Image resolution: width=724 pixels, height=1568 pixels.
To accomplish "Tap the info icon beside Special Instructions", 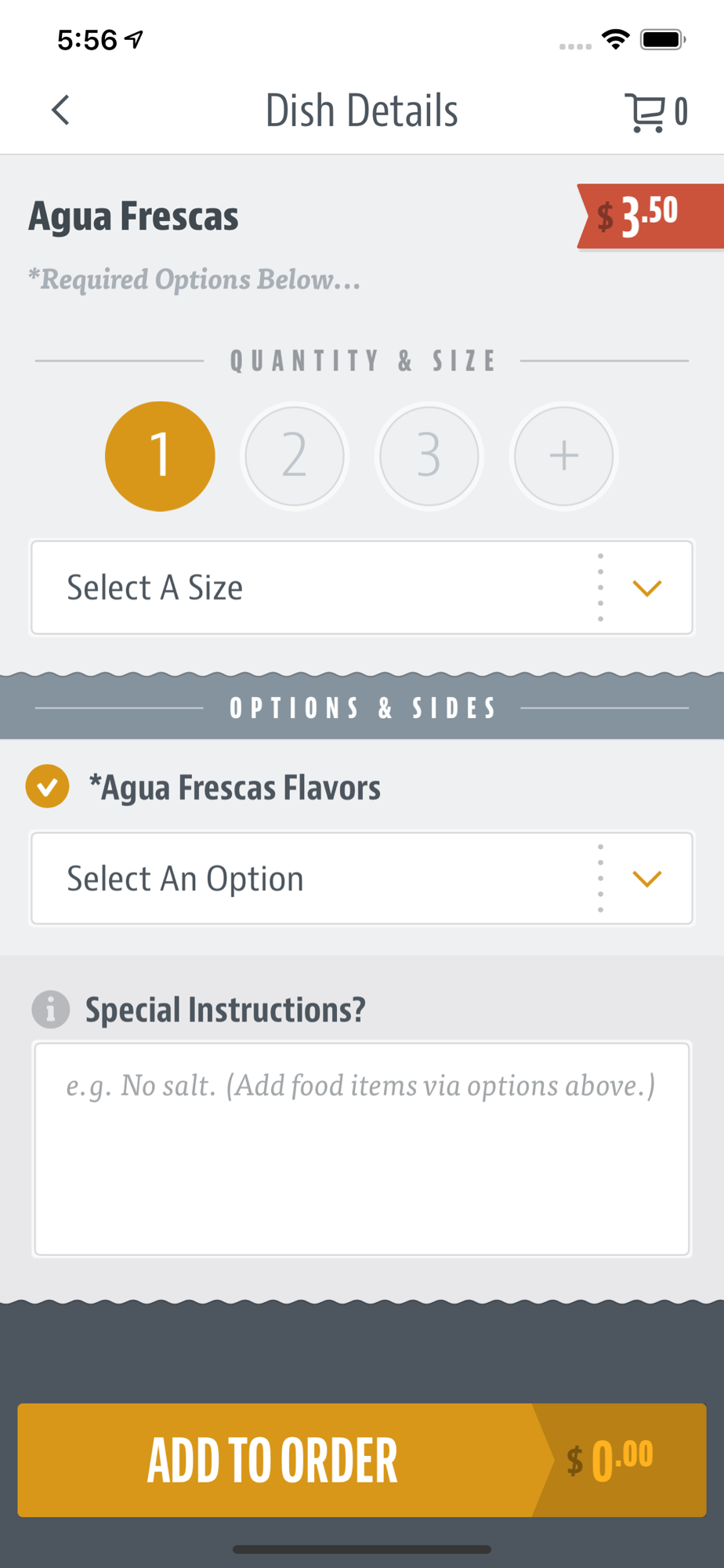I will [51, 1009].
